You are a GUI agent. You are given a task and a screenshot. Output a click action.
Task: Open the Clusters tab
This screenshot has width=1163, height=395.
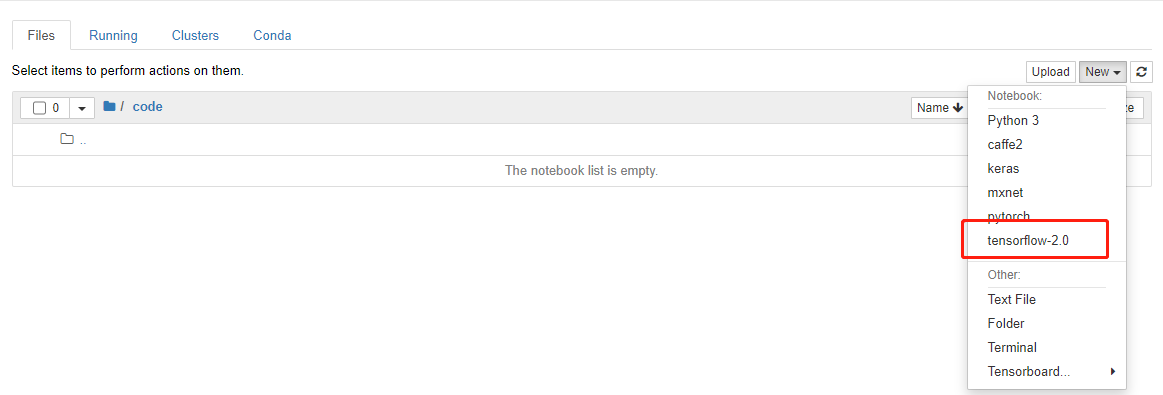coord(195,36)
